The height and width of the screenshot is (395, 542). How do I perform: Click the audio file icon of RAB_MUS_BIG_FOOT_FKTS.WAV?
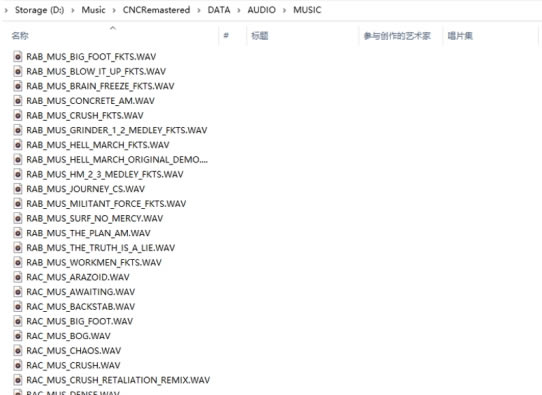pos(18,56)
